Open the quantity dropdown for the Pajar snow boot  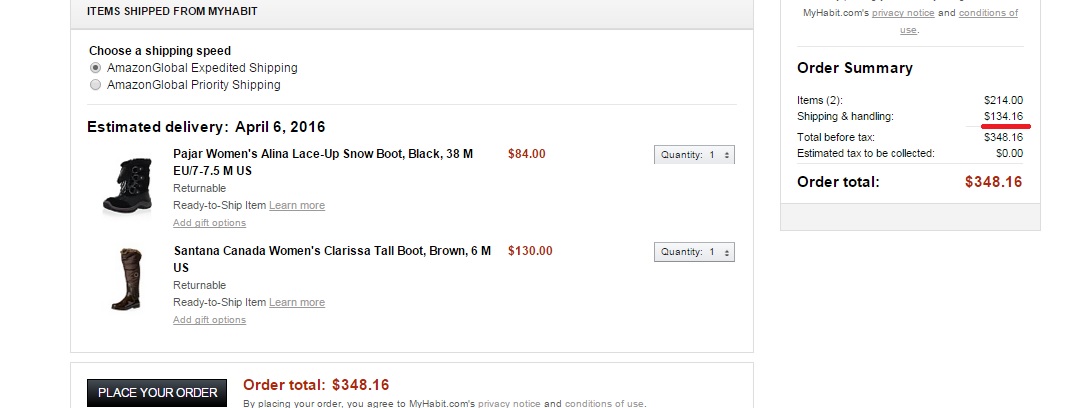coord(694,155)
